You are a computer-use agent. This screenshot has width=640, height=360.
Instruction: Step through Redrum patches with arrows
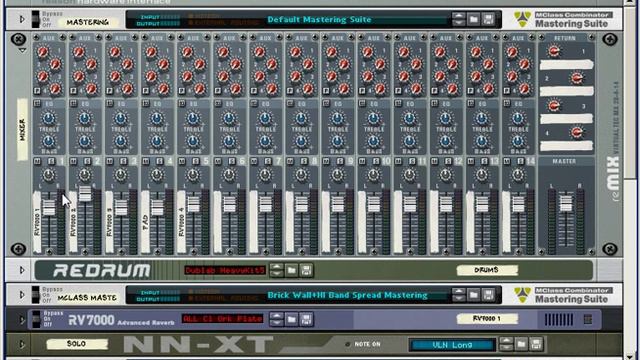tap(277, 270)
